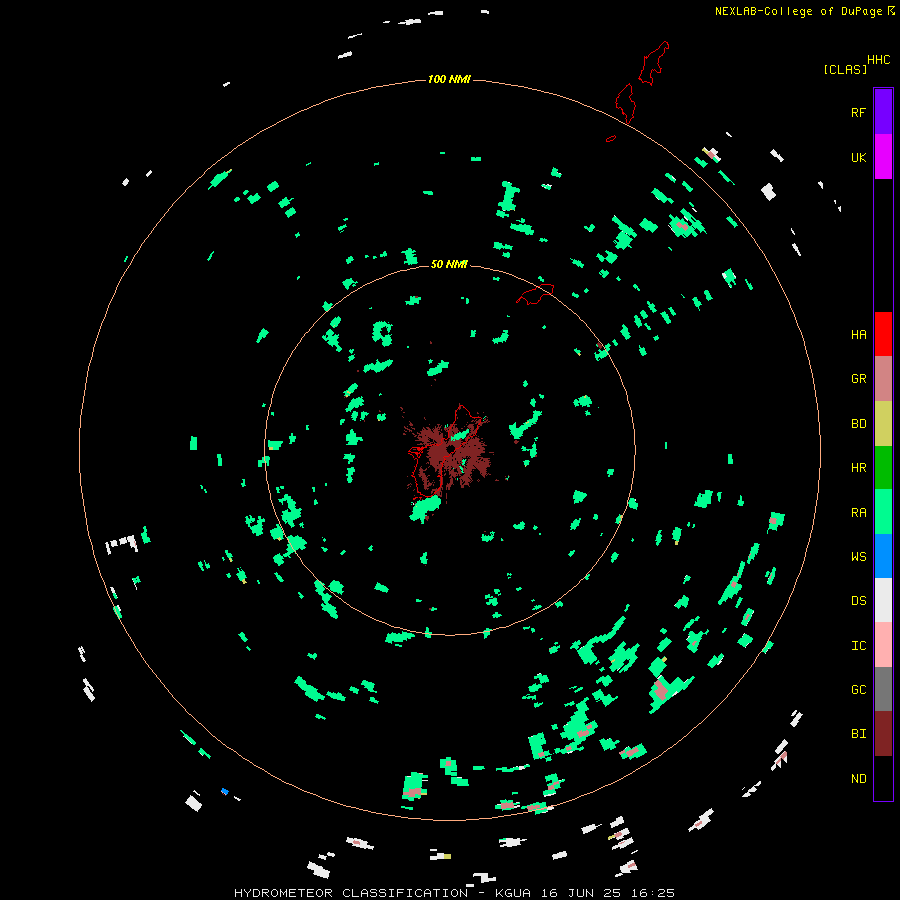Click the small blue wet snow echo
This screenshot has width=900, height=900.
pos(225,792)
